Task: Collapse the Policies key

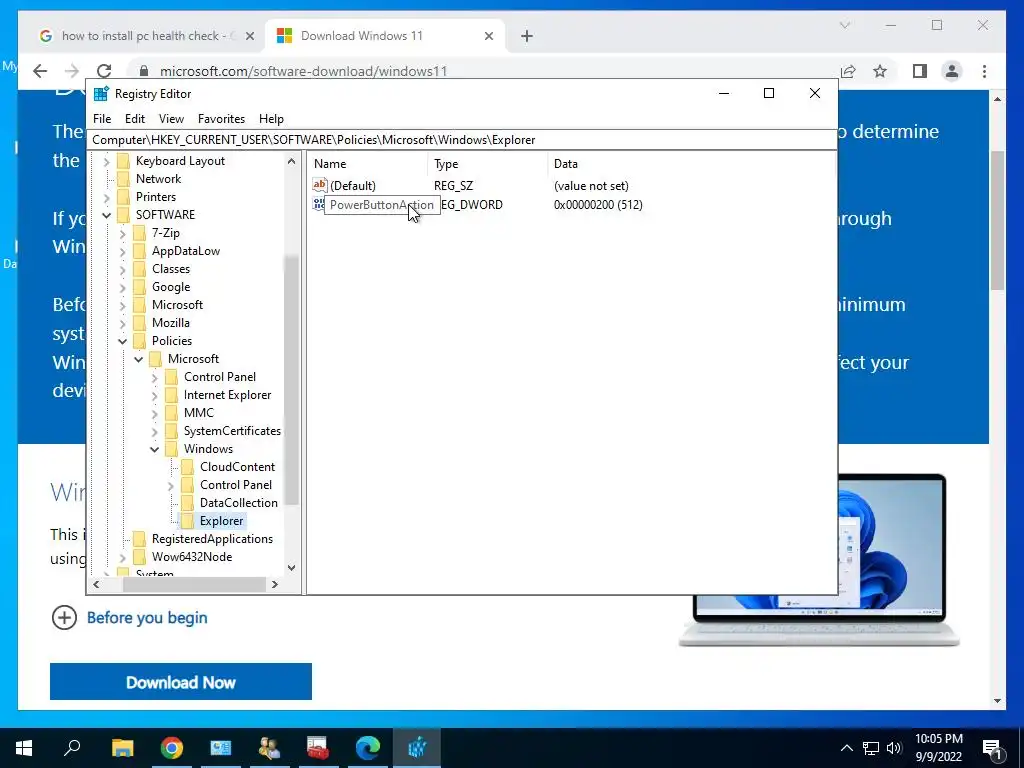Action: 123,341
